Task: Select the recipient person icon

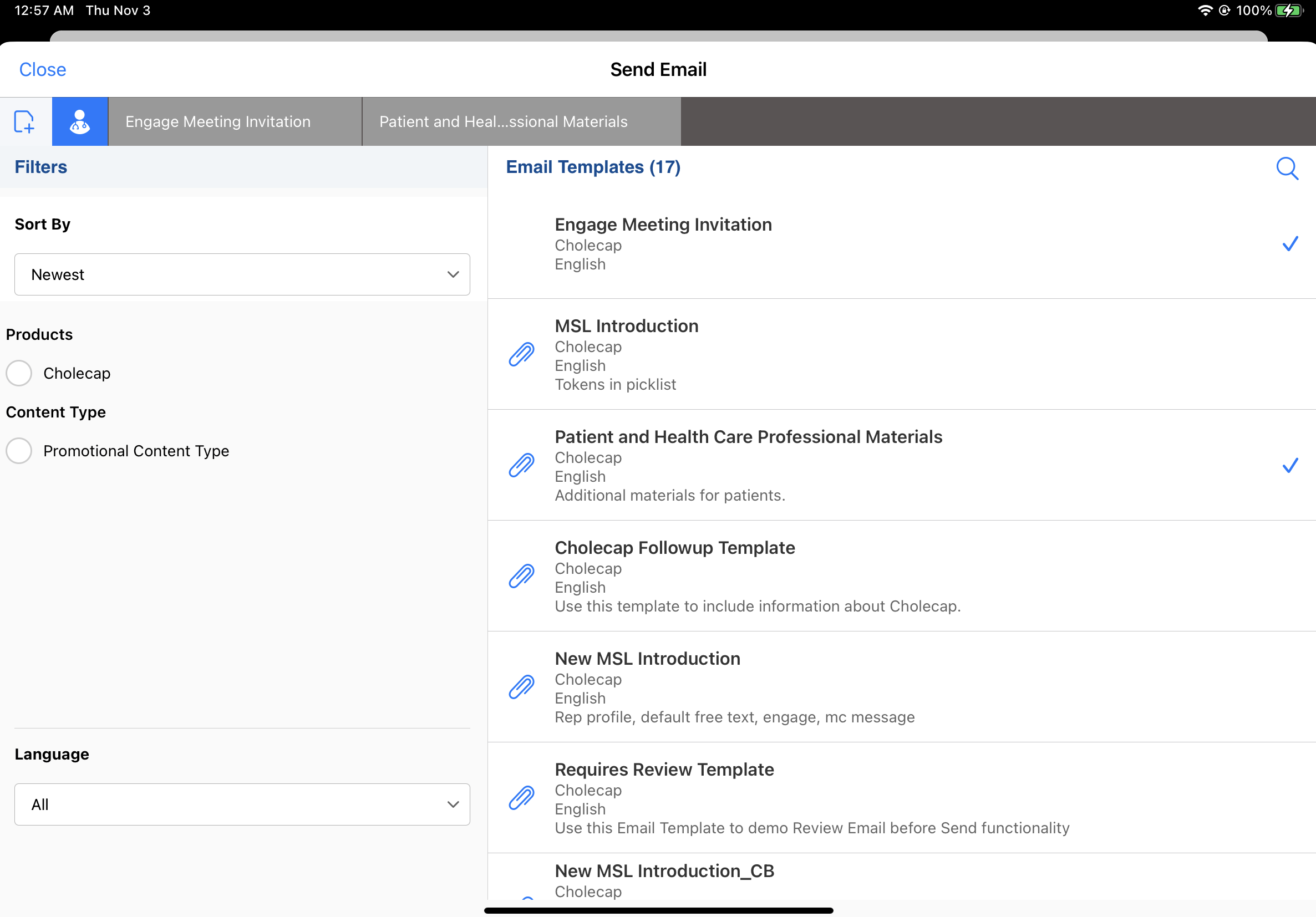Action: tap(79, 121)
